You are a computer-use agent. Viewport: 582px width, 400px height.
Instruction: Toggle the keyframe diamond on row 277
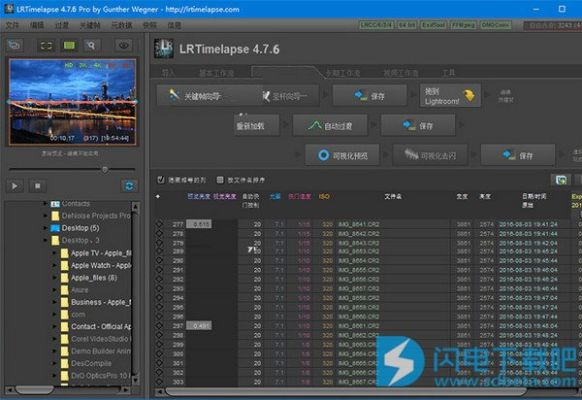click(159, 224)
